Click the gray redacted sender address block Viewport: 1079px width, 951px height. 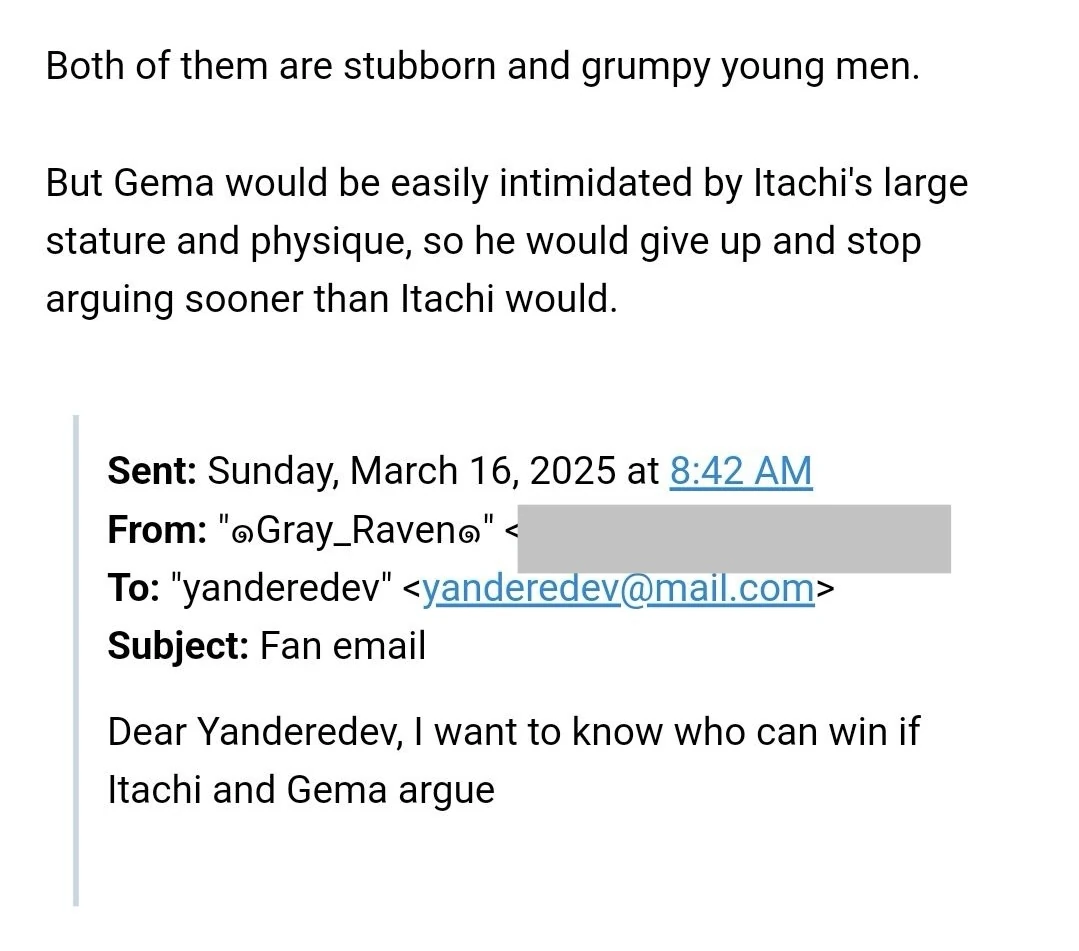pos(735,538)
